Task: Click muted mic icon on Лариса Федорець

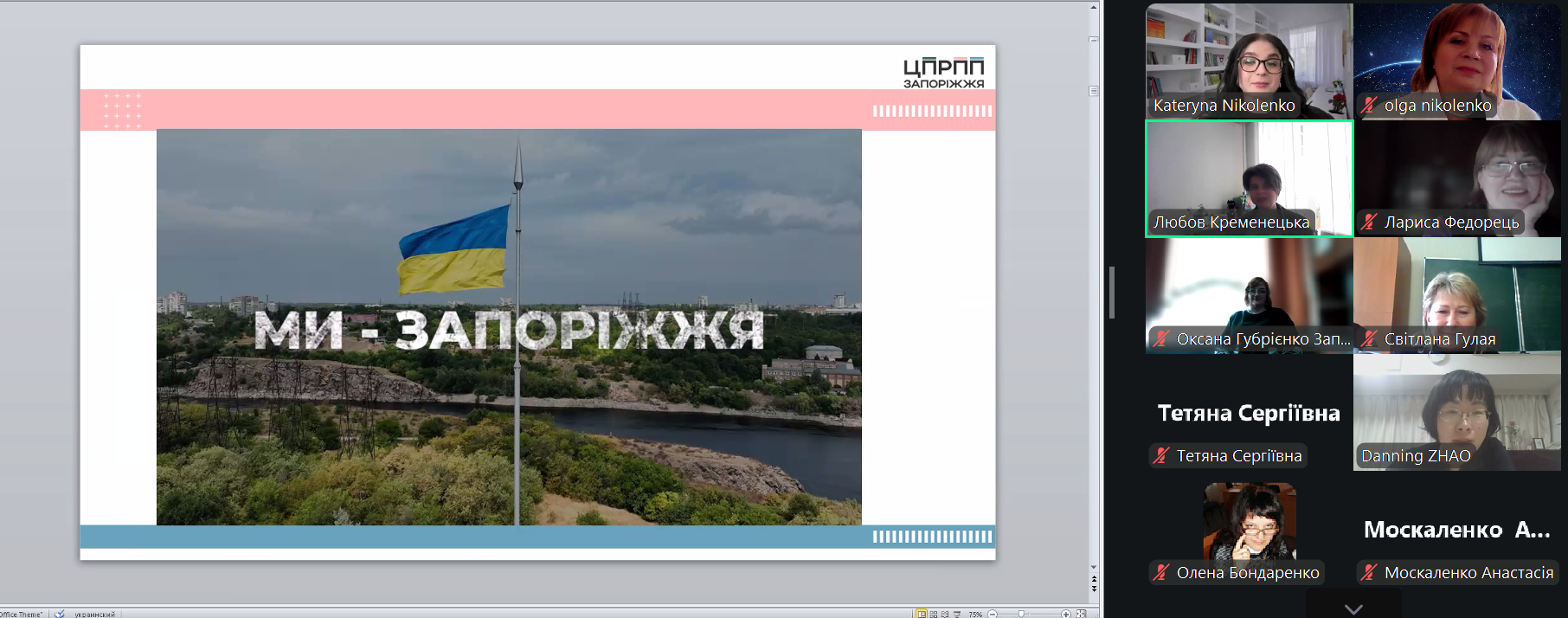Action: pos(1369,222)
